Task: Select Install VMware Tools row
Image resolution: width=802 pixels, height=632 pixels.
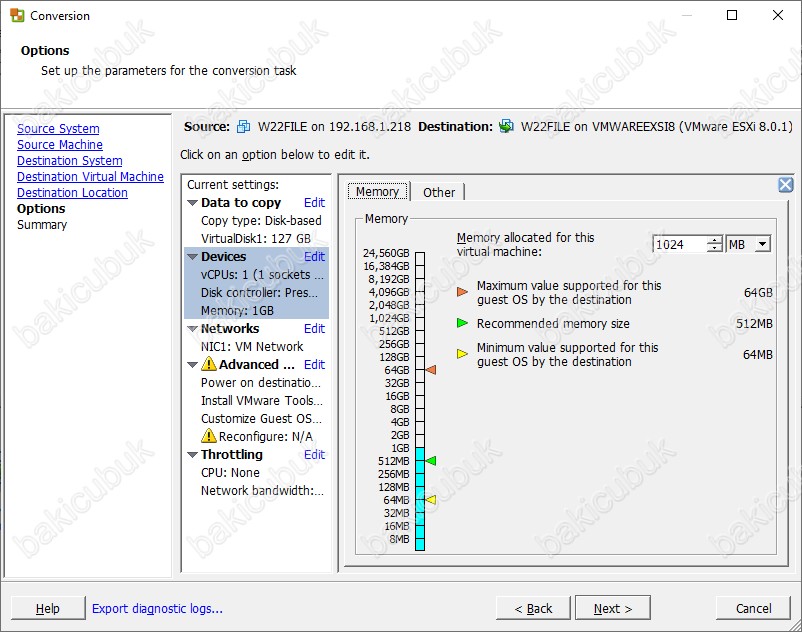Action: click(x=256, y=400)
